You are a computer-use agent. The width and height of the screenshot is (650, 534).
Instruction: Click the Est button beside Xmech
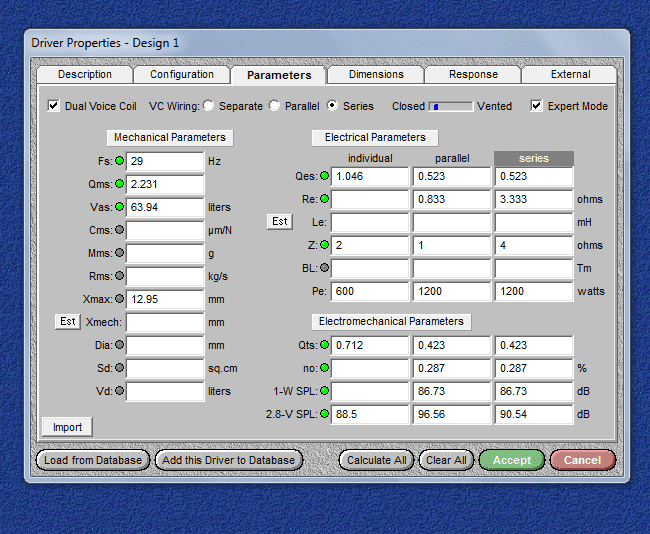click(x=68, y=321)
